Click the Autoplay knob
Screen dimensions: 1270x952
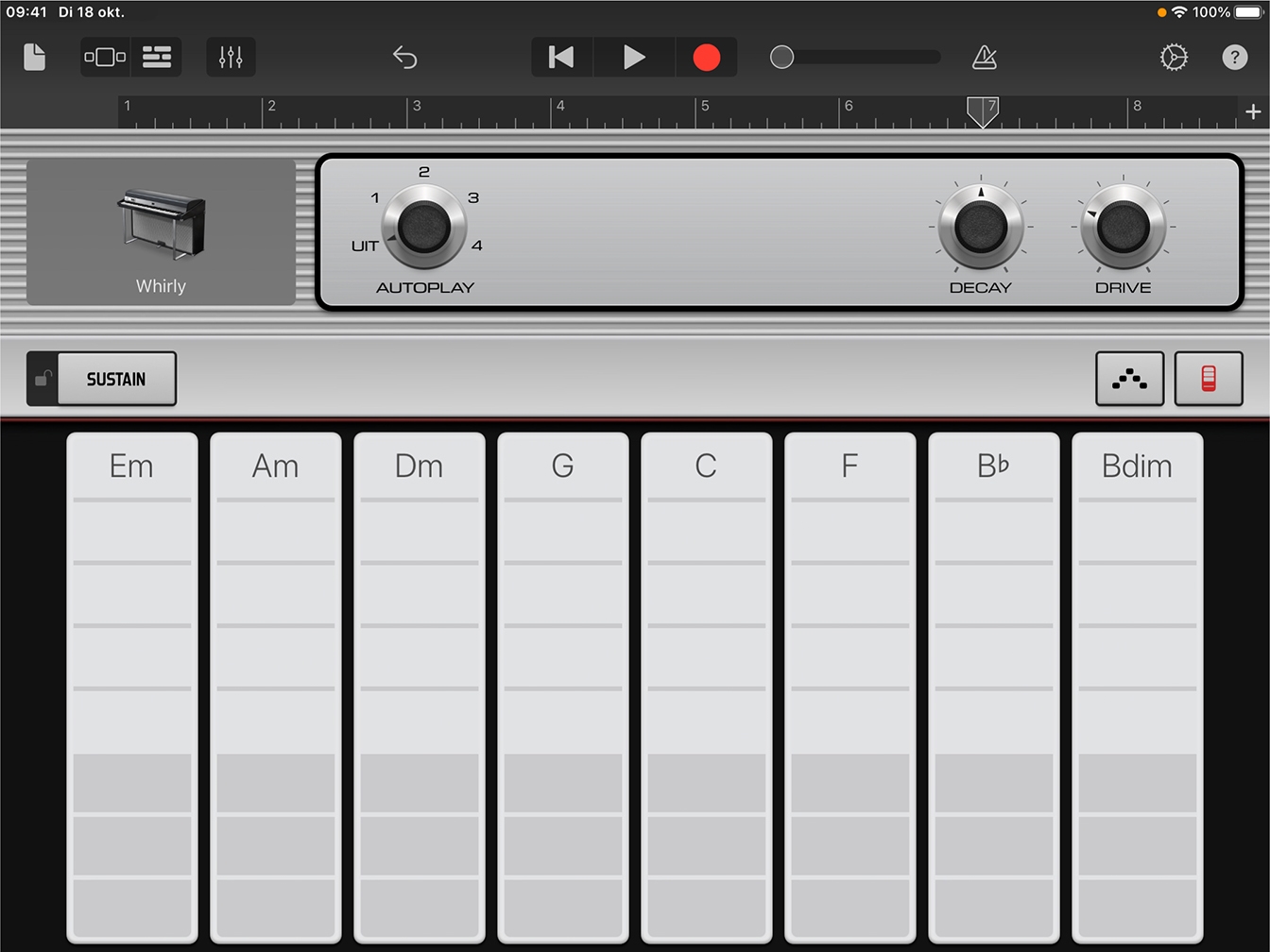[424, 227]
